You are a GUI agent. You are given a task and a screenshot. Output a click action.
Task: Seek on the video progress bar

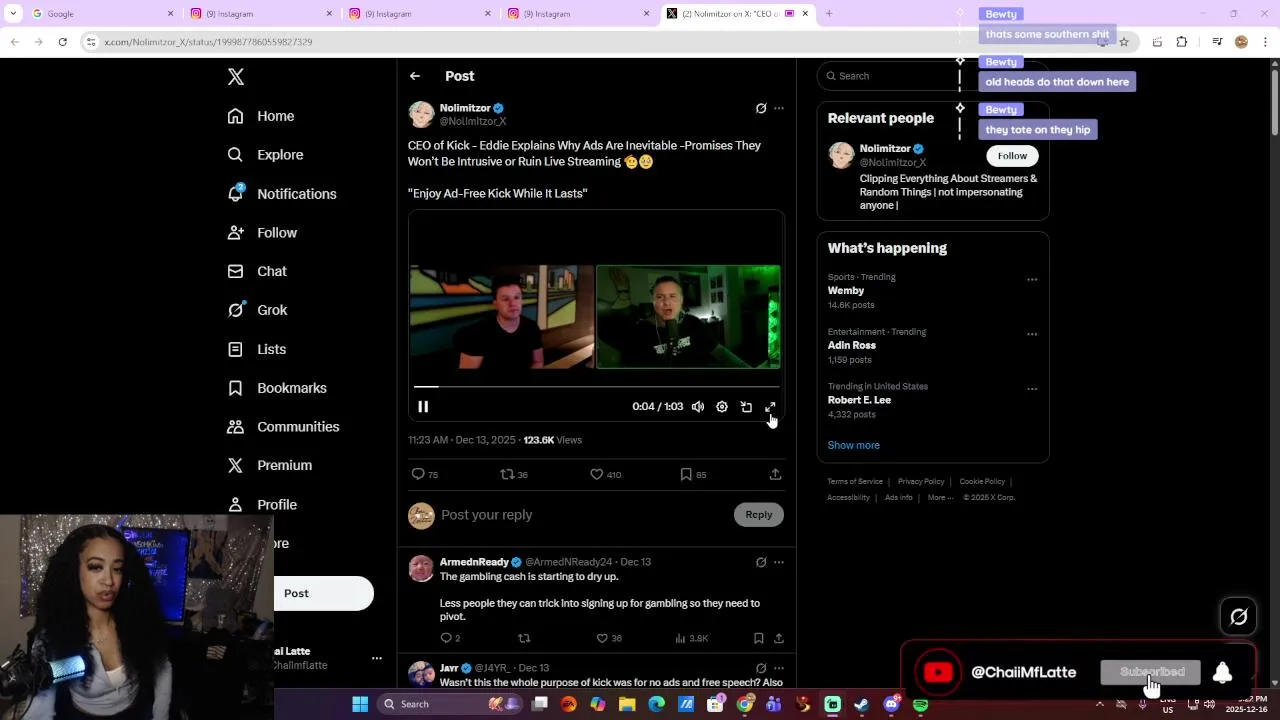click(596, 386)
